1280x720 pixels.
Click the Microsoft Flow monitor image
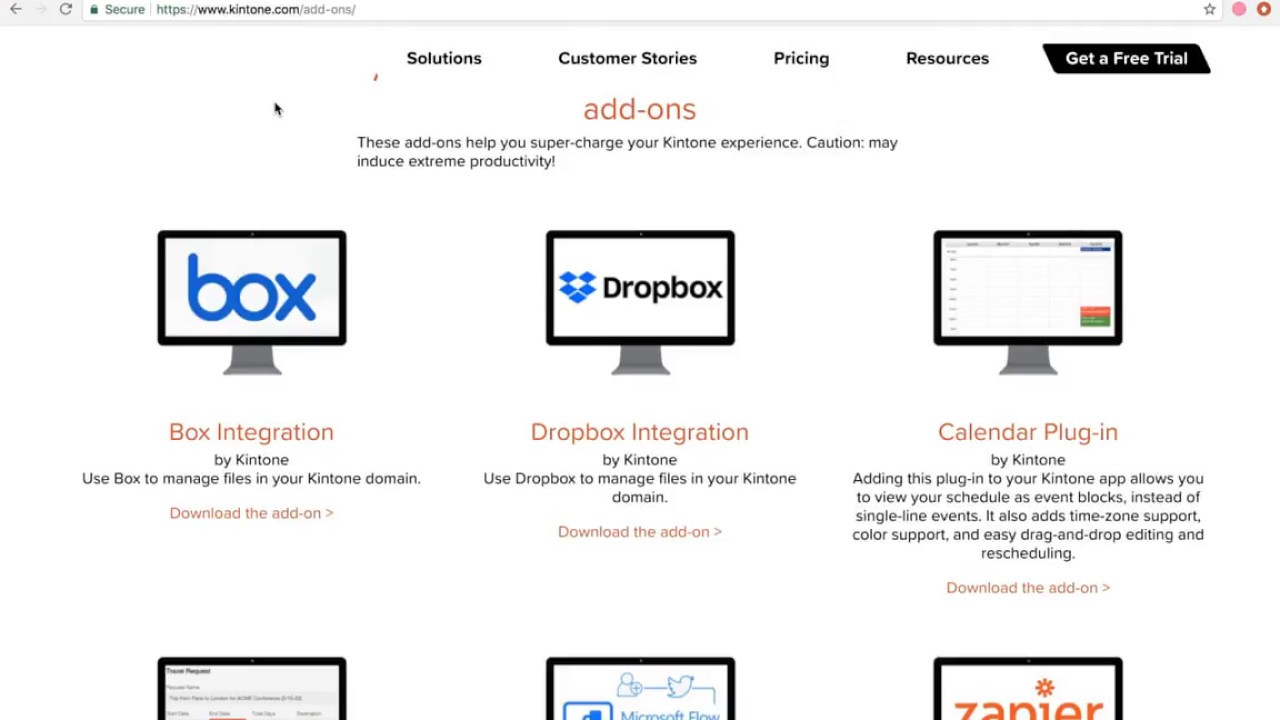pyautogui.click(x=640, y=688)
